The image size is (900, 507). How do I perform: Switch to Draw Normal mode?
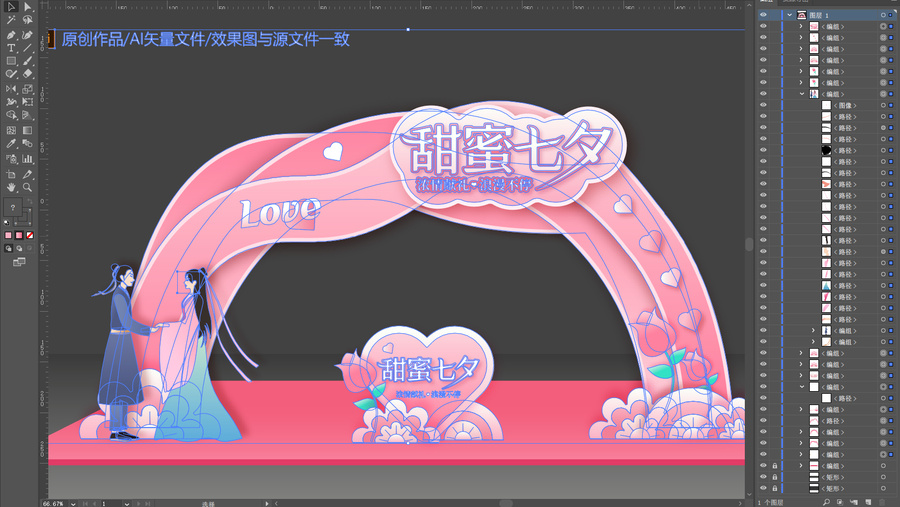pos(8,249)
